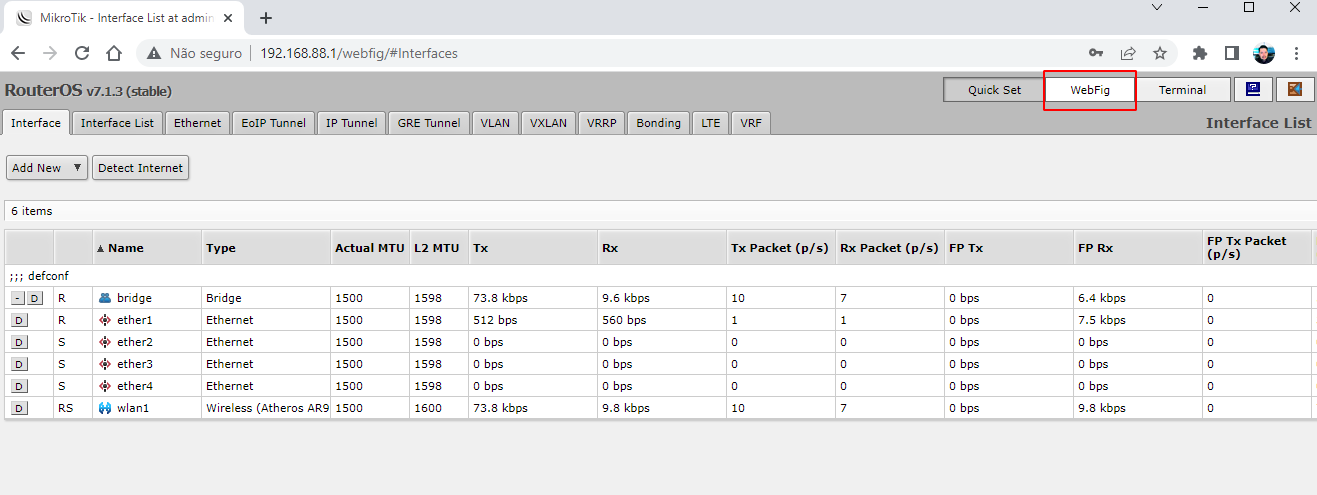Open the browser extensions puzzle icon
Screen dimensions: 1317x495
coord(1201,53)
